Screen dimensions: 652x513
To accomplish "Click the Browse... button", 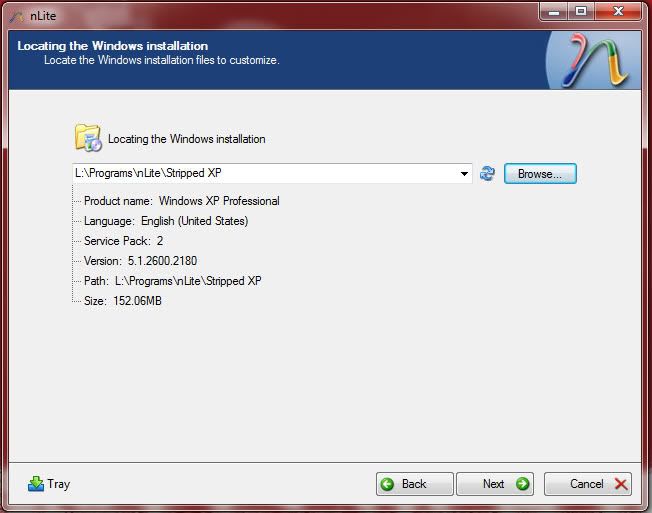I will (540, 173).
